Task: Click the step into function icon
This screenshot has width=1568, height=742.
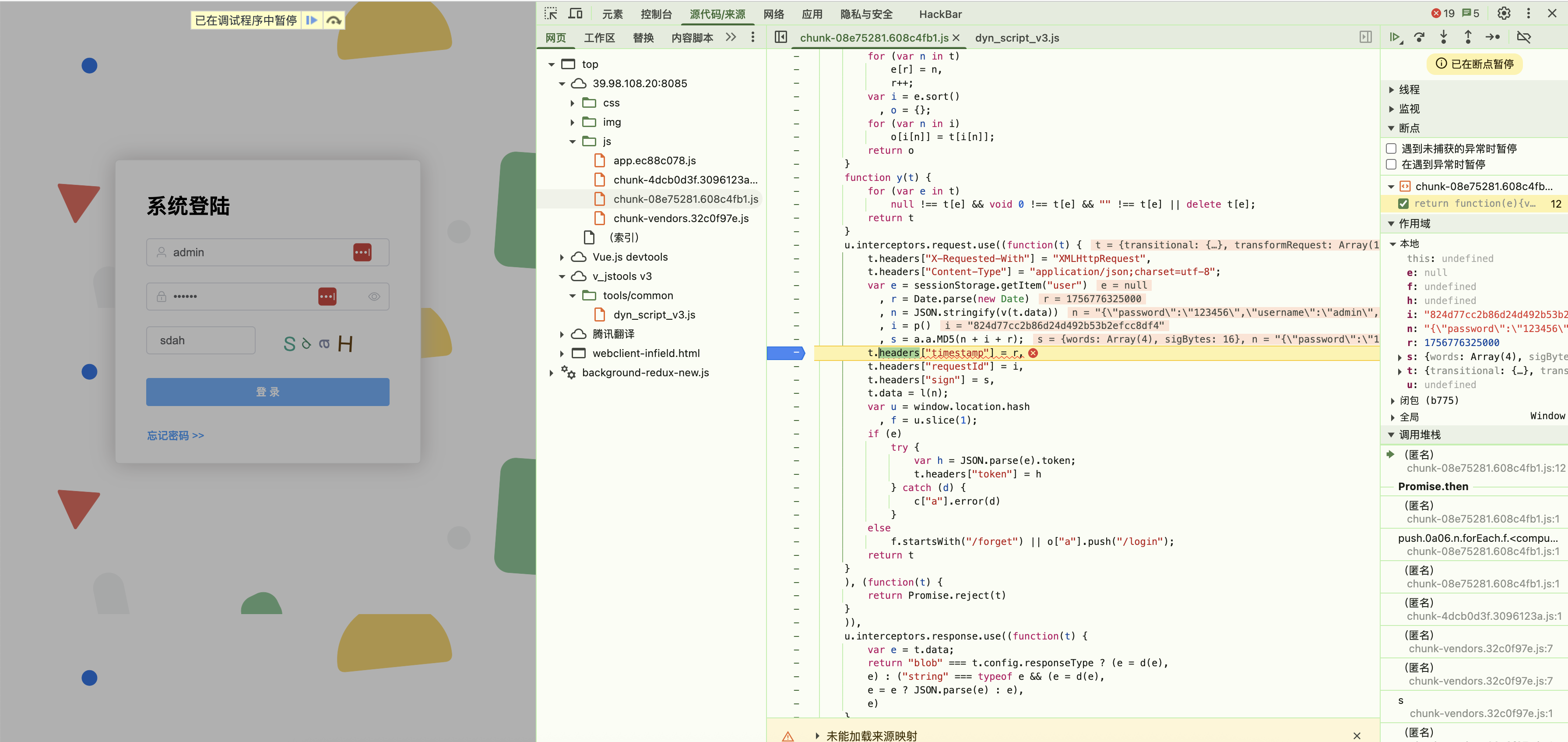Action: 1443,37
